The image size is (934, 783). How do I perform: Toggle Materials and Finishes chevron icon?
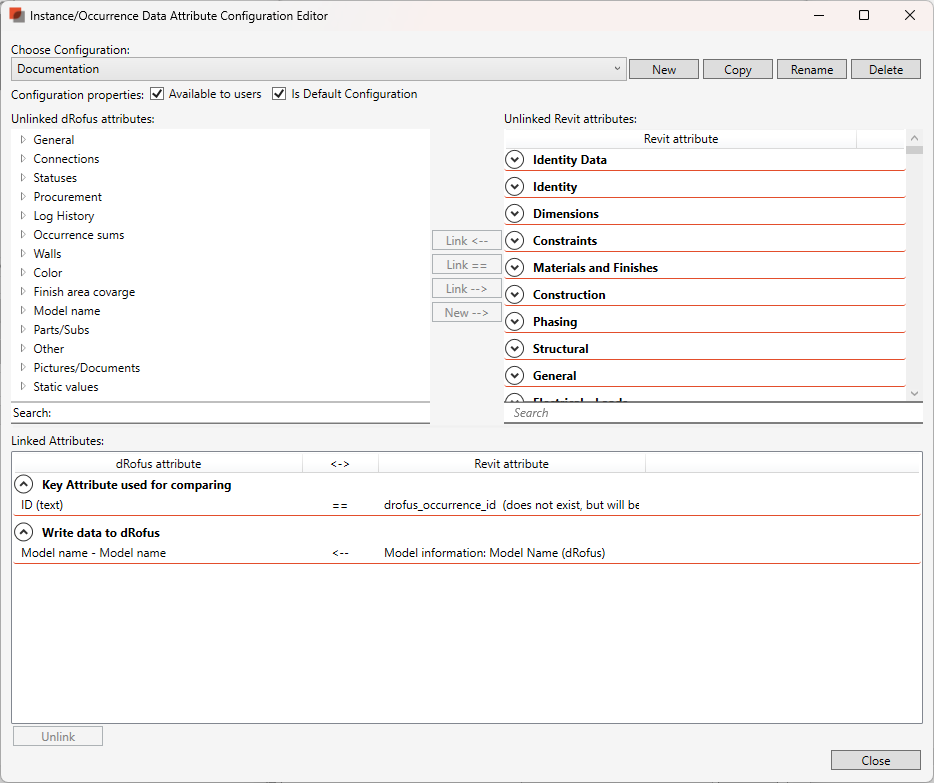pyautogui.click(x=515, y=268)
